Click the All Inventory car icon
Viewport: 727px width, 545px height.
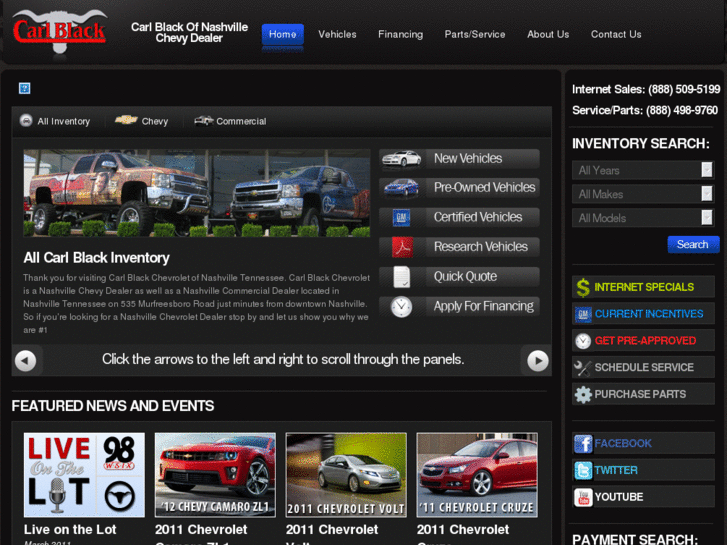click(x=26, y=121)
